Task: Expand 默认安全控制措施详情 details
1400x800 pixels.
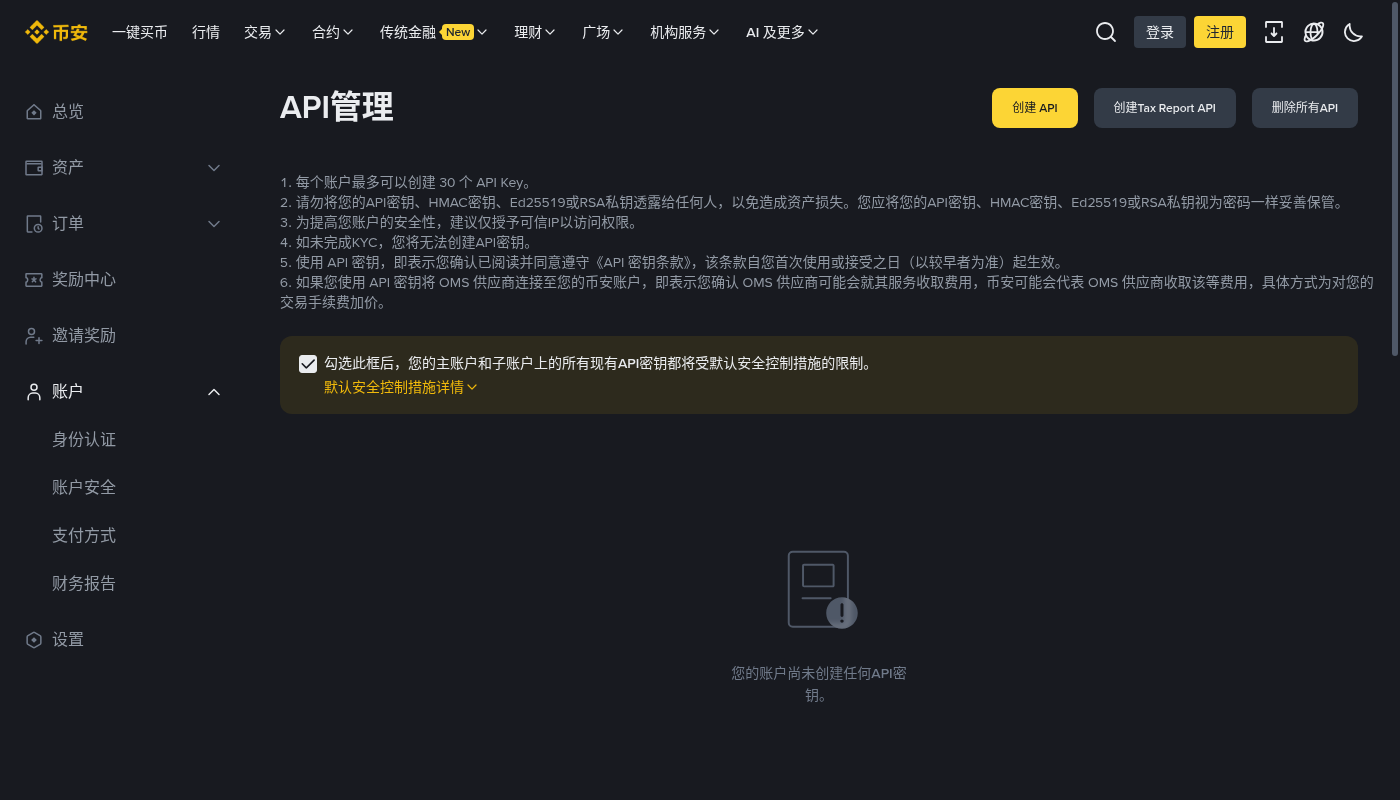Action: 401,387
